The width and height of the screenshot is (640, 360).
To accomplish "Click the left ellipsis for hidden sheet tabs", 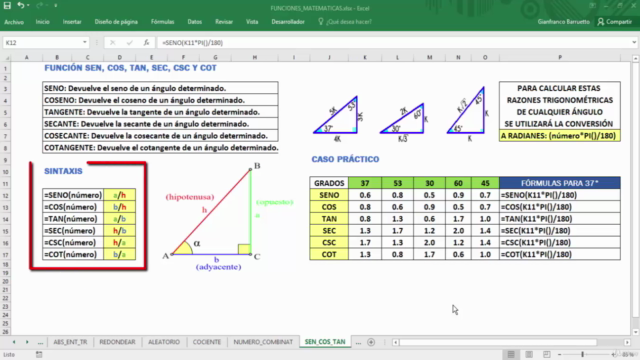I will point(40,342).
